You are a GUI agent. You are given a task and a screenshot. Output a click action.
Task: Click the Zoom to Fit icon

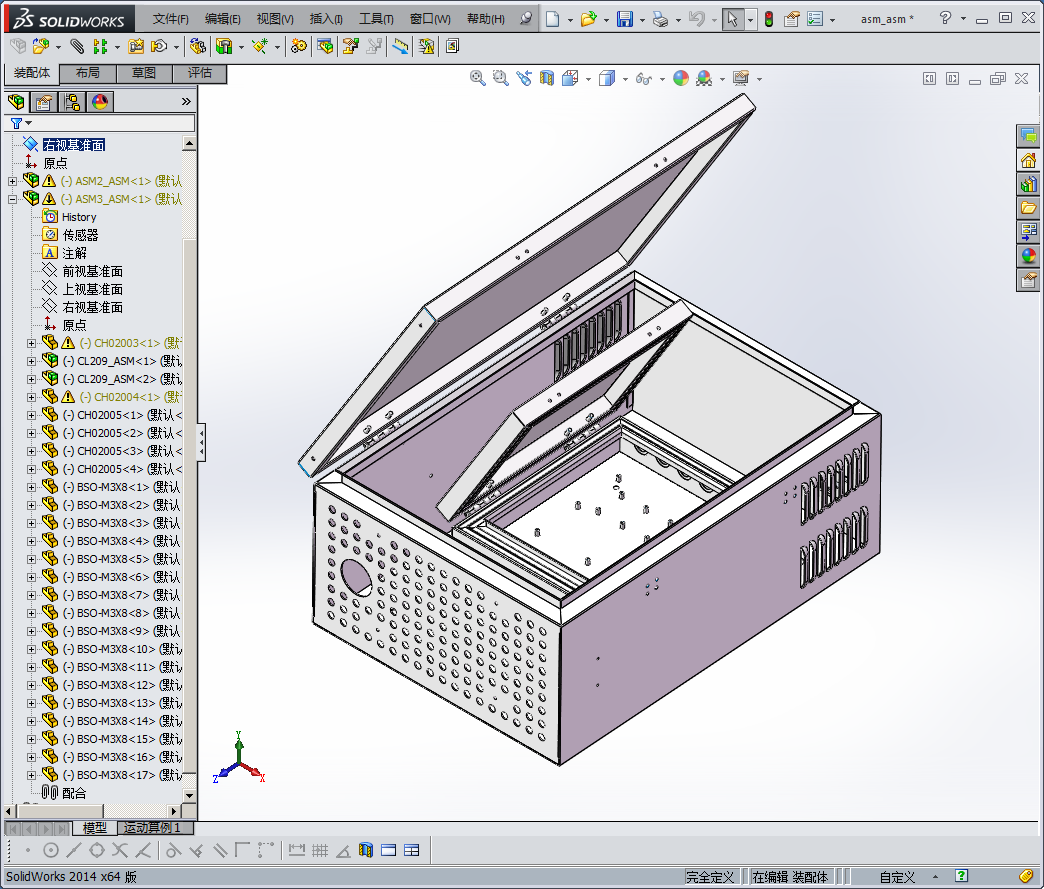tap(477, 79)
